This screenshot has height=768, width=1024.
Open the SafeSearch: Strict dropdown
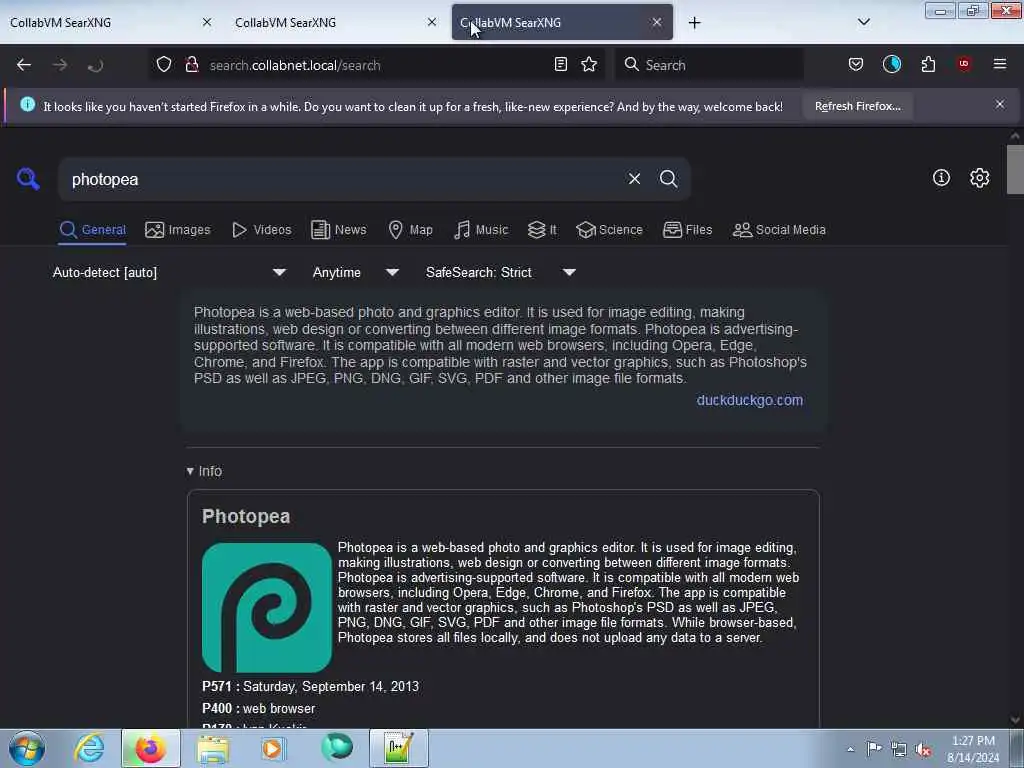[500, 272]
